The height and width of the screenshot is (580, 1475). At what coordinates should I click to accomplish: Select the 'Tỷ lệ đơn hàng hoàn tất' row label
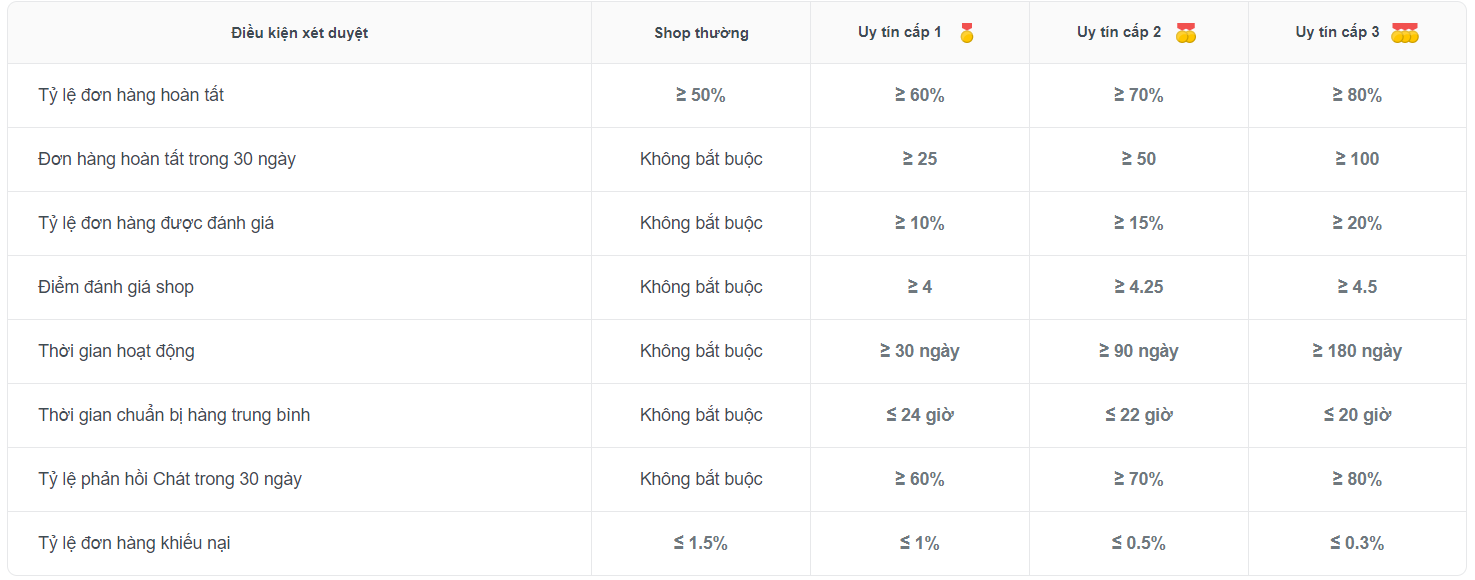(x=131, y=95)
